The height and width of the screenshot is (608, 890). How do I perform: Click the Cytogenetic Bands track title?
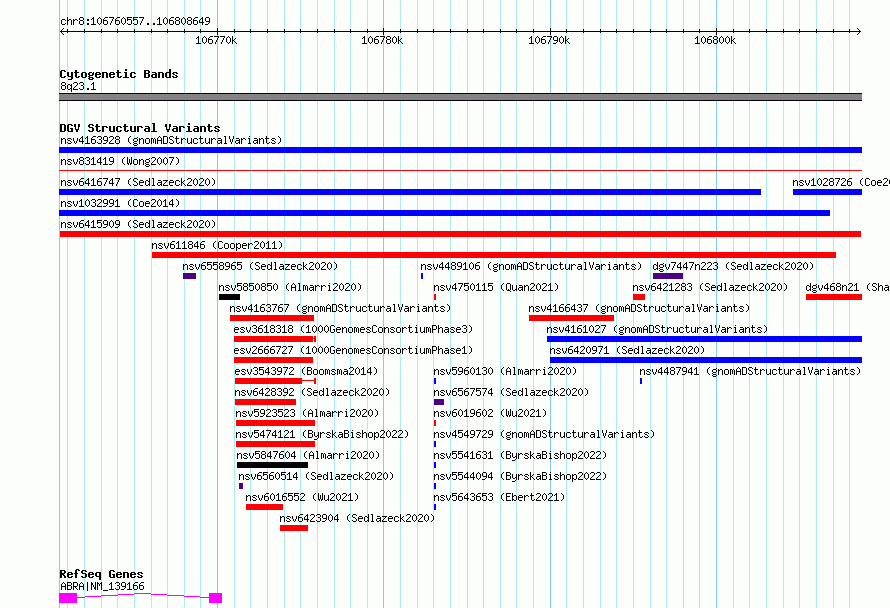[119, 74]
